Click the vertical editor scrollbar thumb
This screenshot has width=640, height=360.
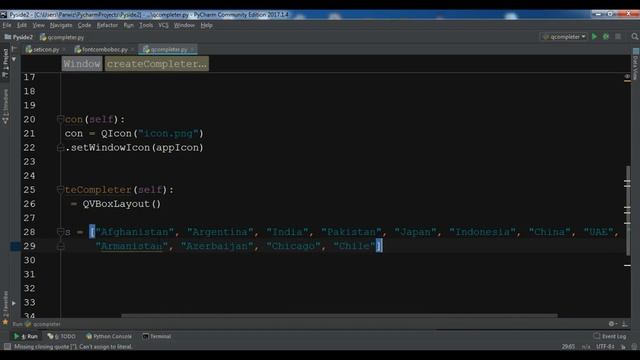[x=628, y=211]
